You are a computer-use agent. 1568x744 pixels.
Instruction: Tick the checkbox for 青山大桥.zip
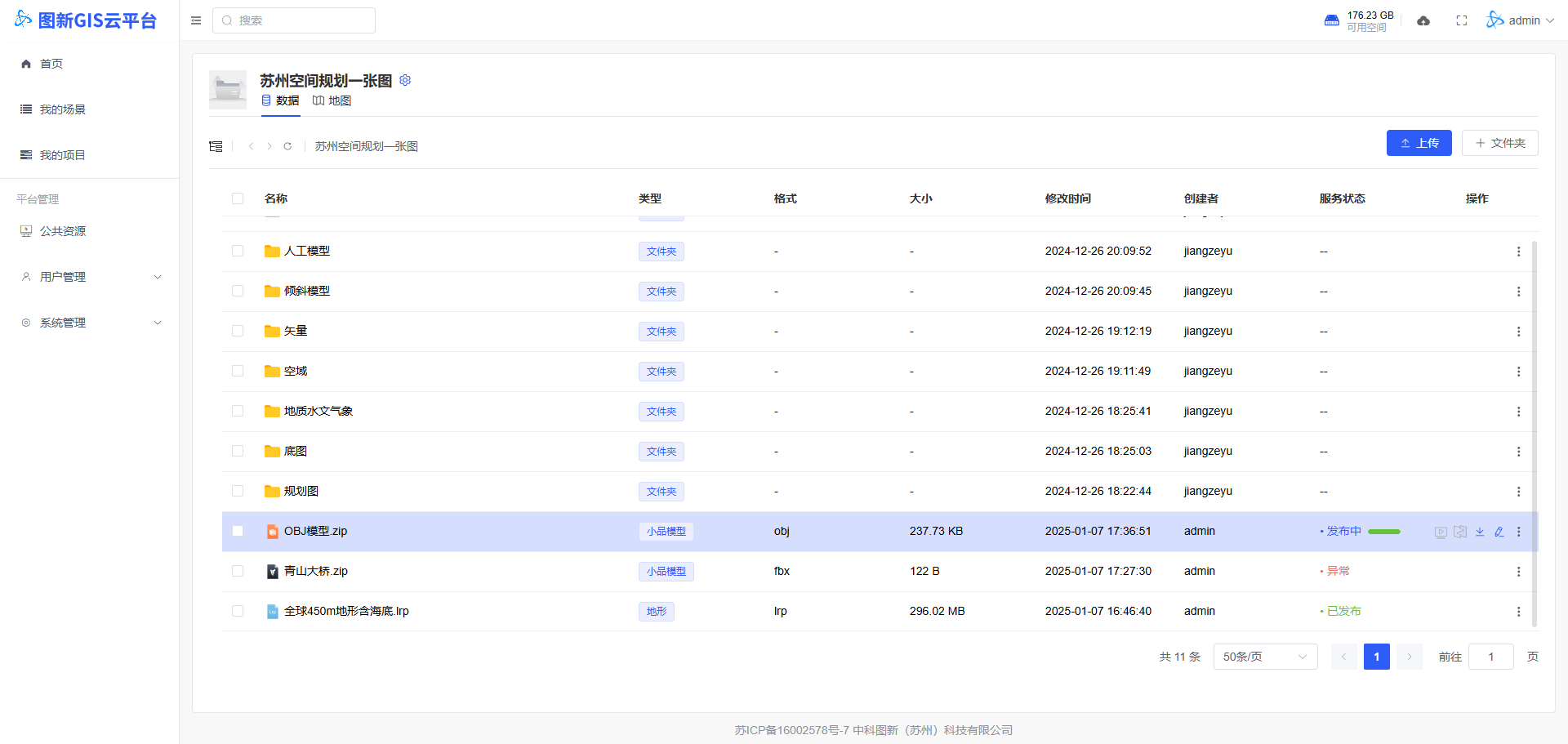(x=238, y=571)
